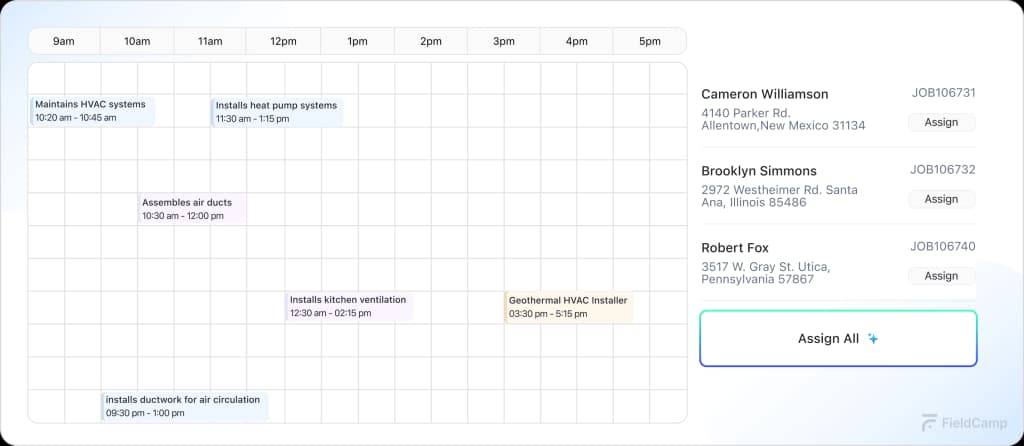Assign job to Robert Fox
The image size is (1024, 446).
(x=941, y=276)
